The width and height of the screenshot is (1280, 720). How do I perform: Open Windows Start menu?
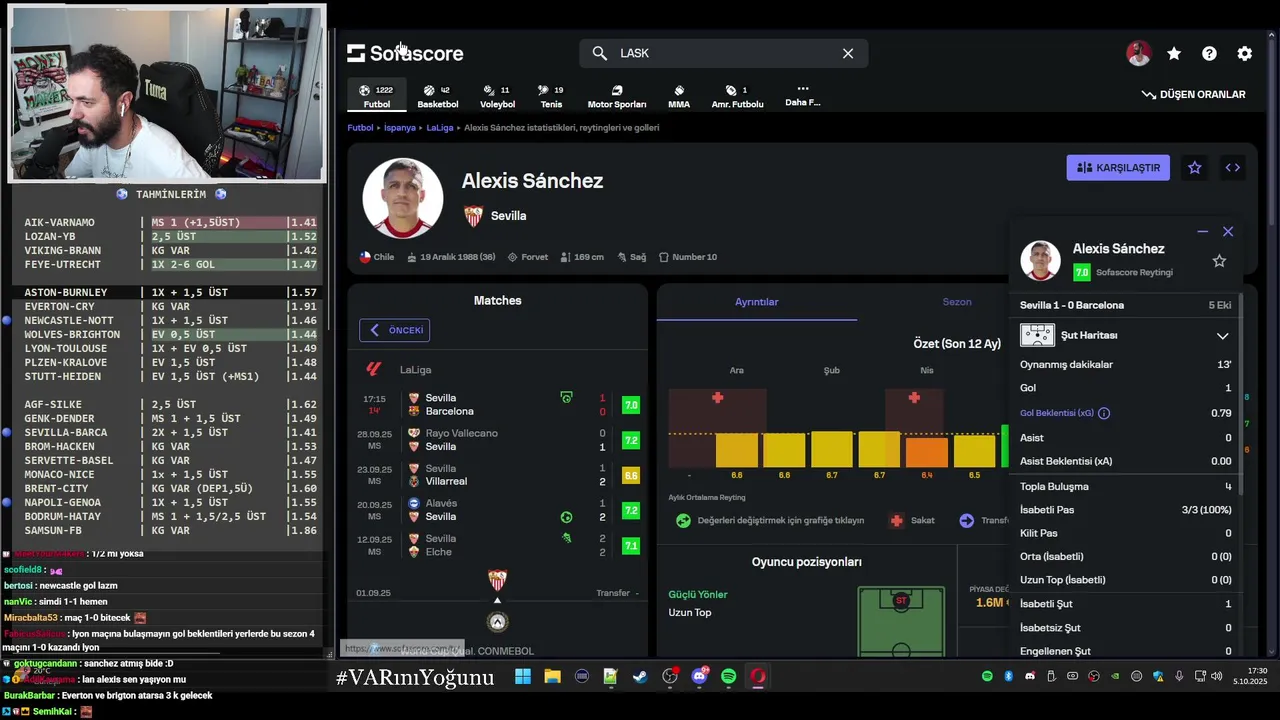point(522,677)
